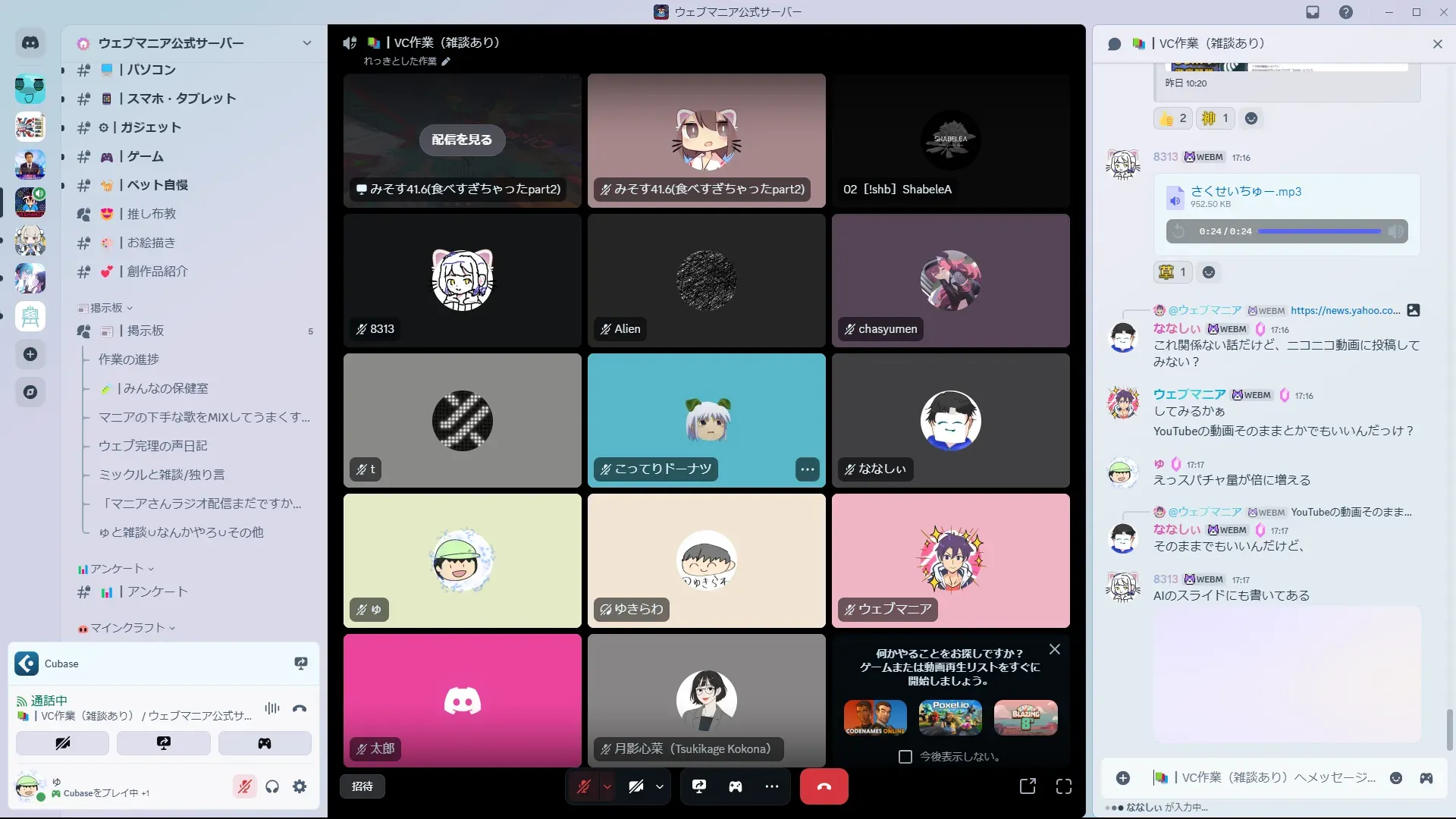The height and width of the screenshot is (819, 1456).
Task: Open emoji picker in message box
Action: 1395,778
